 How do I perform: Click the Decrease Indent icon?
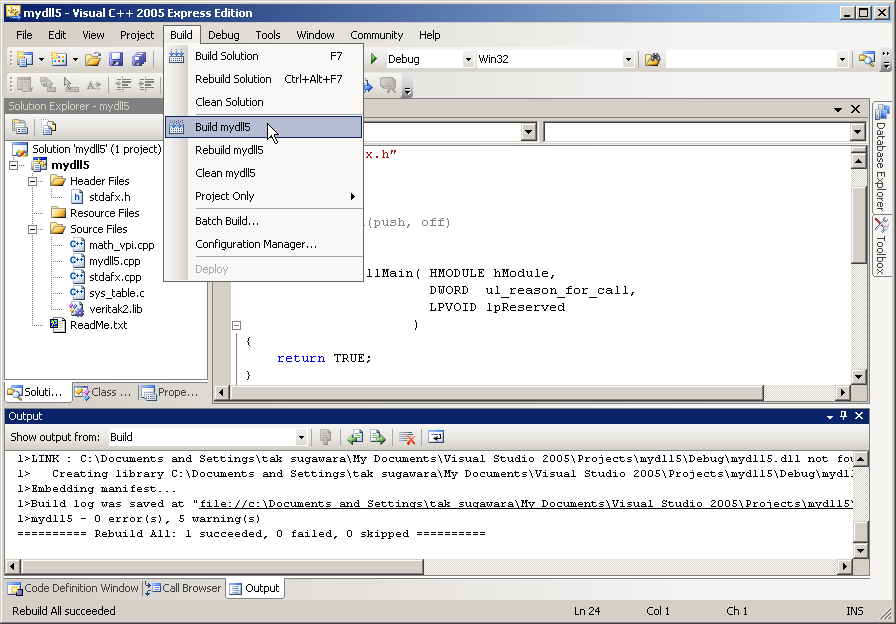tap(123, 85)
